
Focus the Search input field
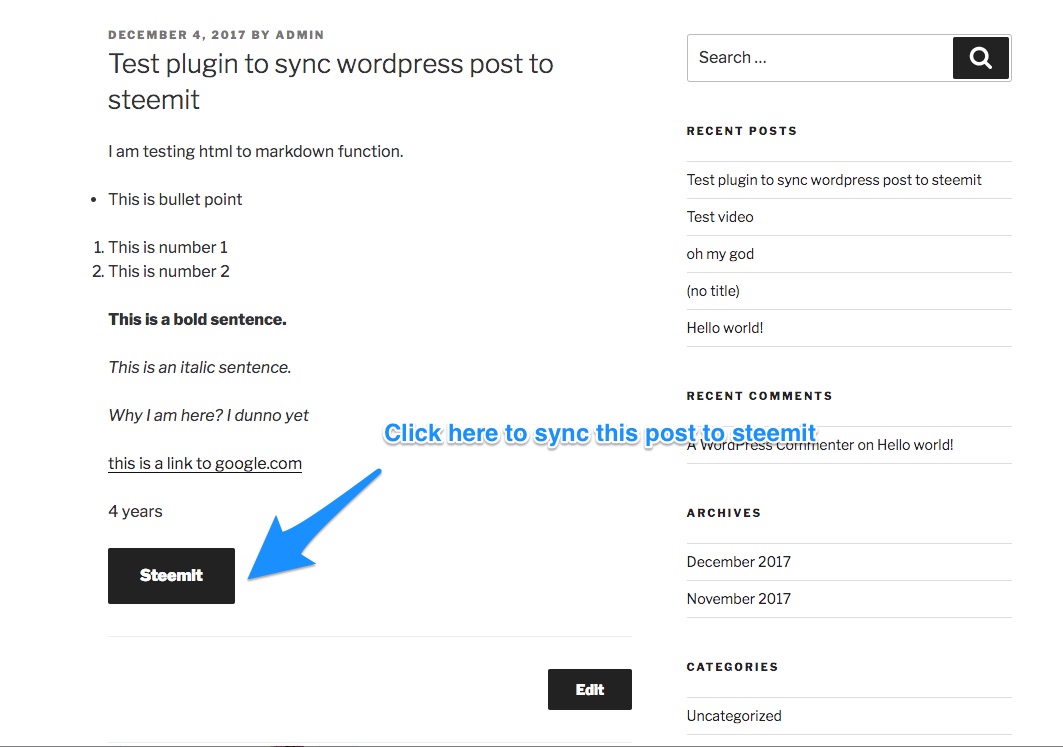coord(820,58)
